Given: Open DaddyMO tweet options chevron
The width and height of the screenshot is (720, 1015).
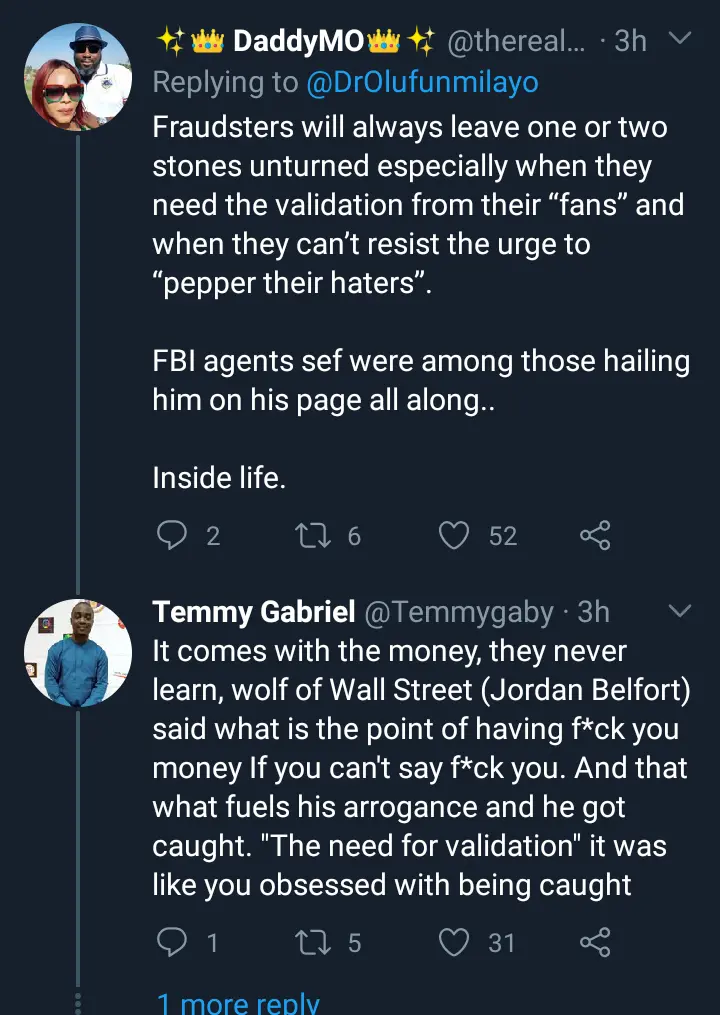Looking at the screenshot, I should click(x=679, y=39).
